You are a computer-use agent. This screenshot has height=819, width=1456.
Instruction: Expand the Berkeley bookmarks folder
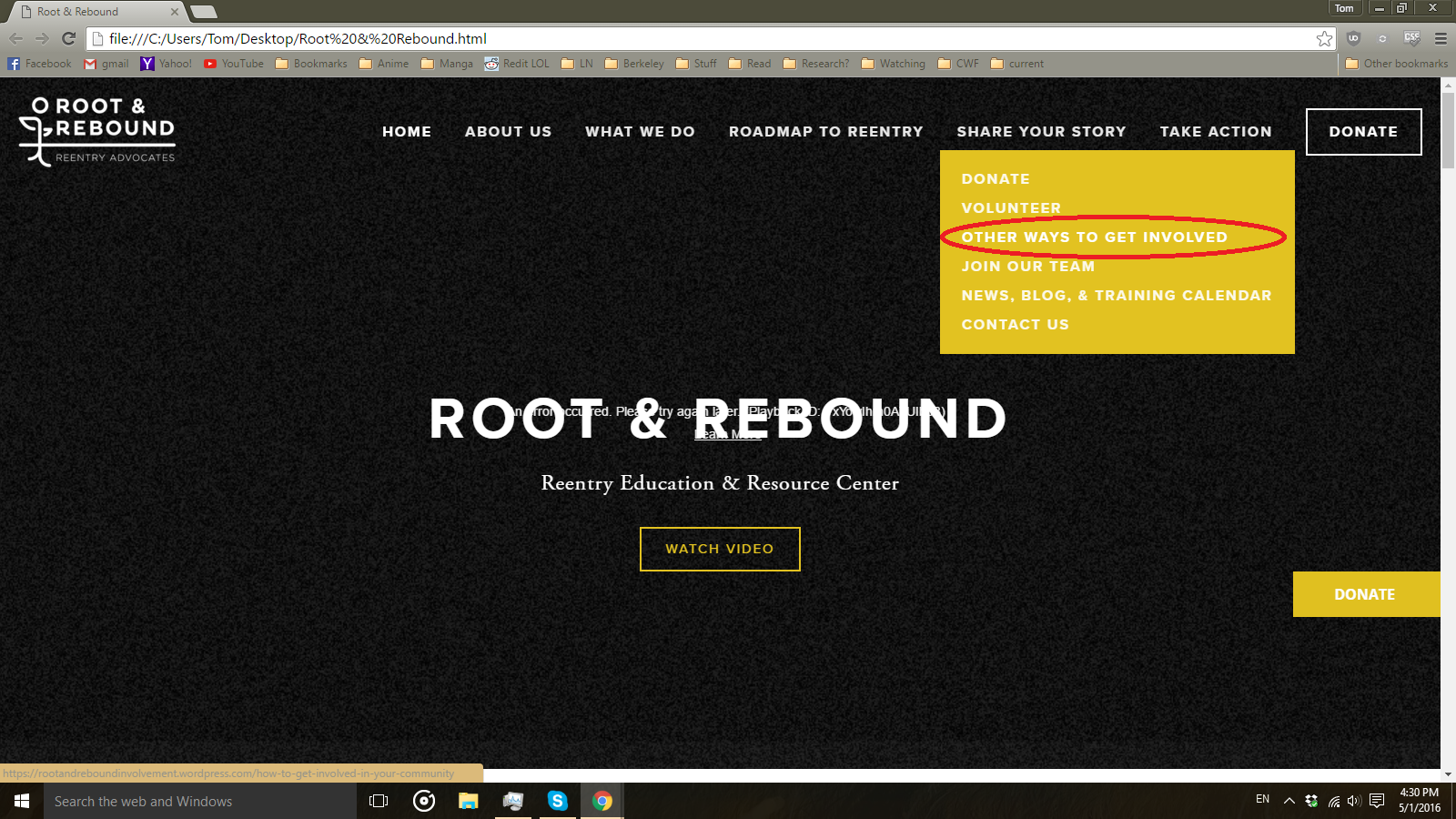(x=634, y=64)
